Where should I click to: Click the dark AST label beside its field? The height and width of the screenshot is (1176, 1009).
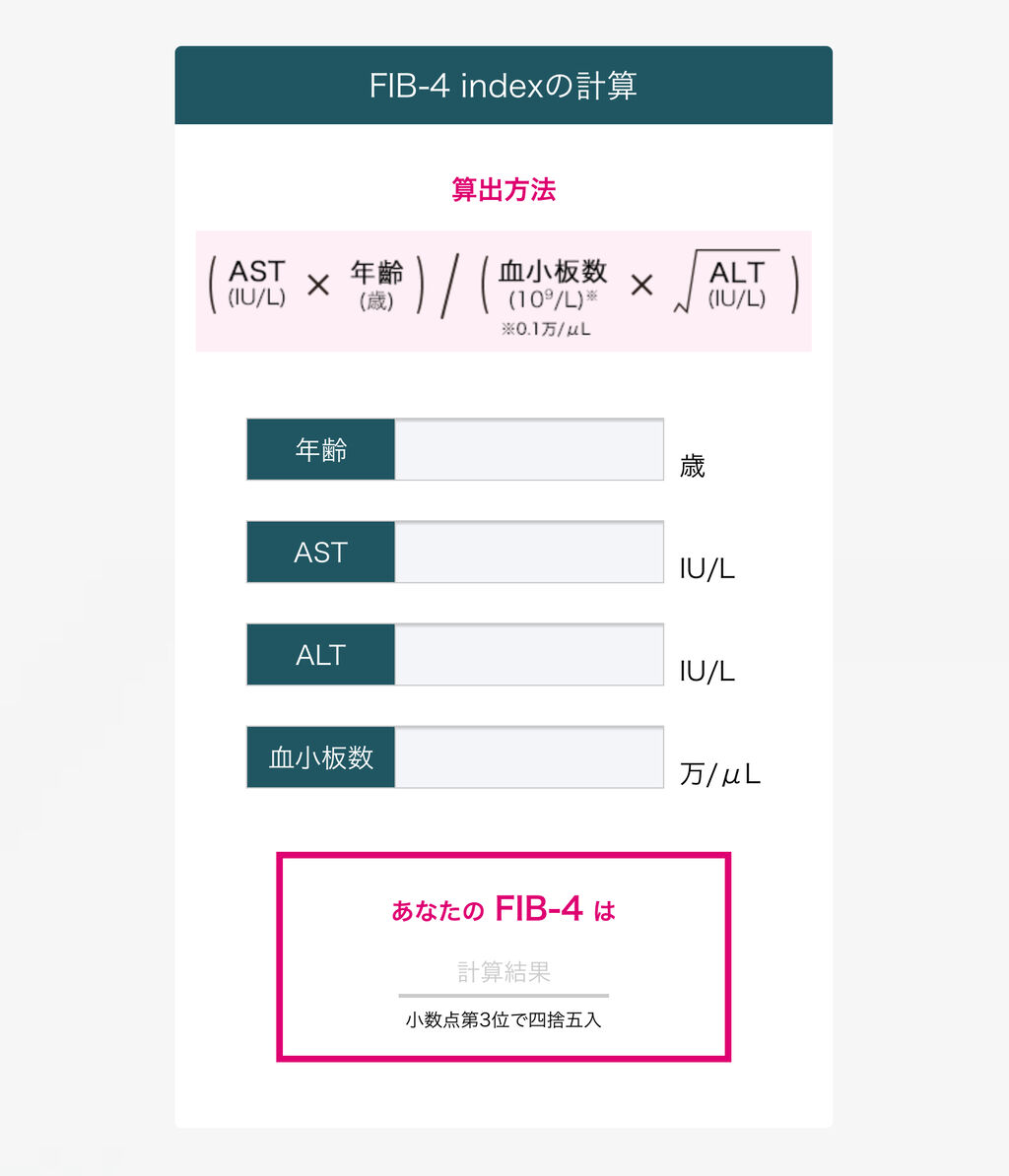[x=321, y=553]
